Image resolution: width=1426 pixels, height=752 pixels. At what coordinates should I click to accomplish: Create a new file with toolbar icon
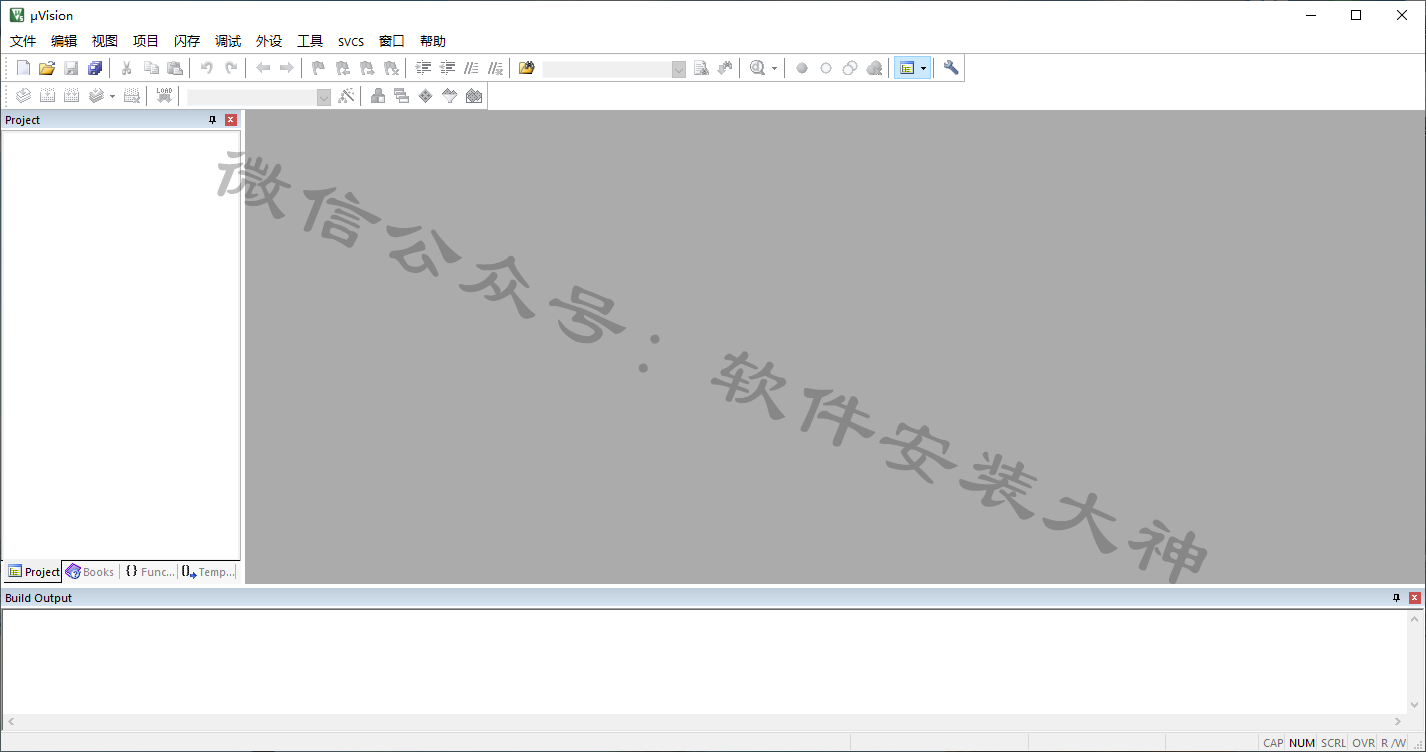[23, 68]
